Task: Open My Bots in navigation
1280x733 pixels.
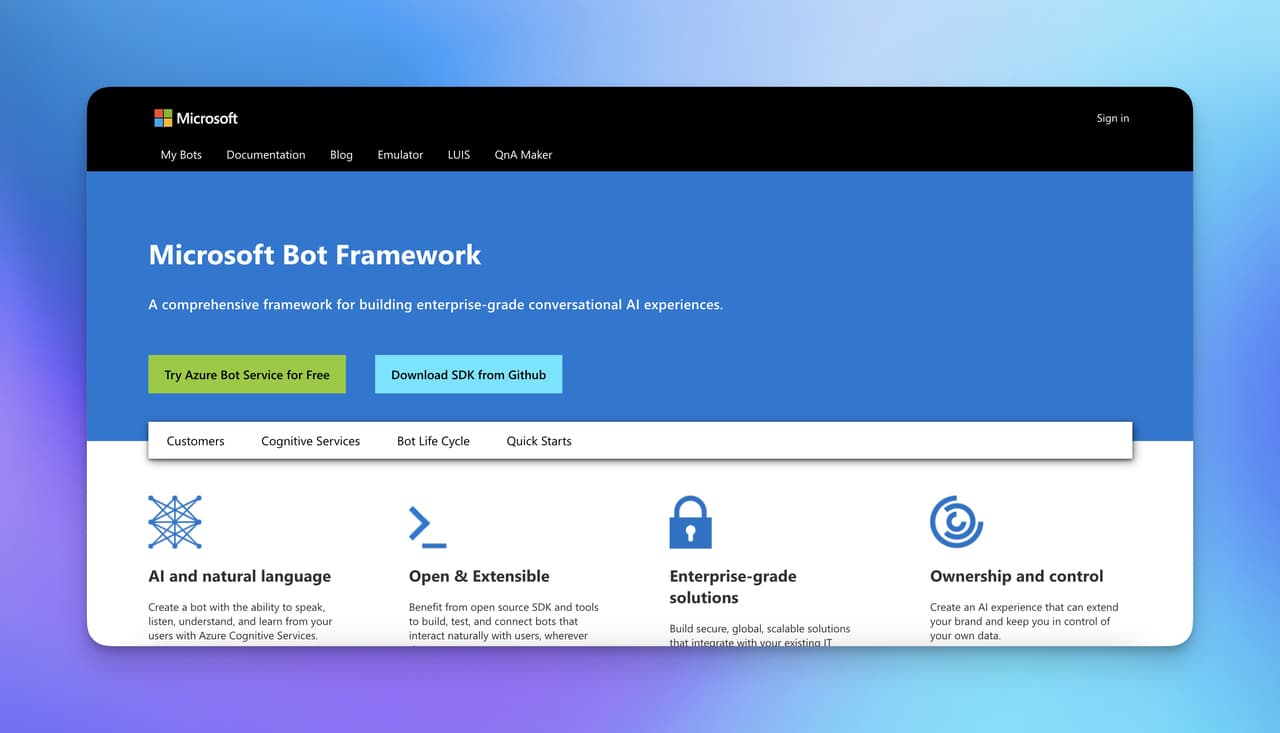Action: point(181,155)
